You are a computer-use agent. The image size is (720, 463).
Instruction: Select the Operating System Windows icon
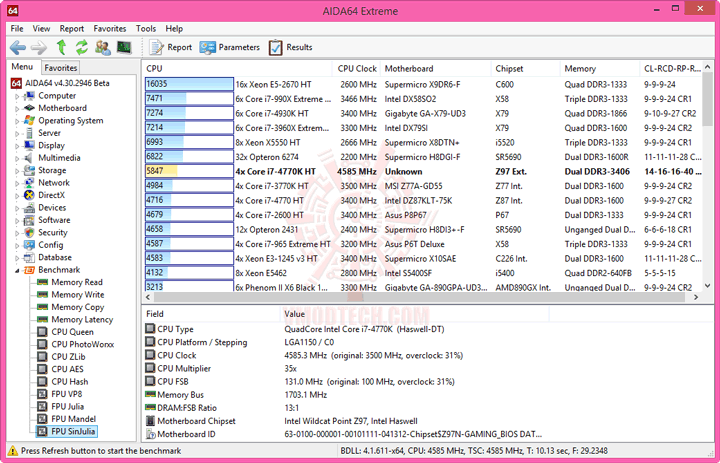coord(29,120)
